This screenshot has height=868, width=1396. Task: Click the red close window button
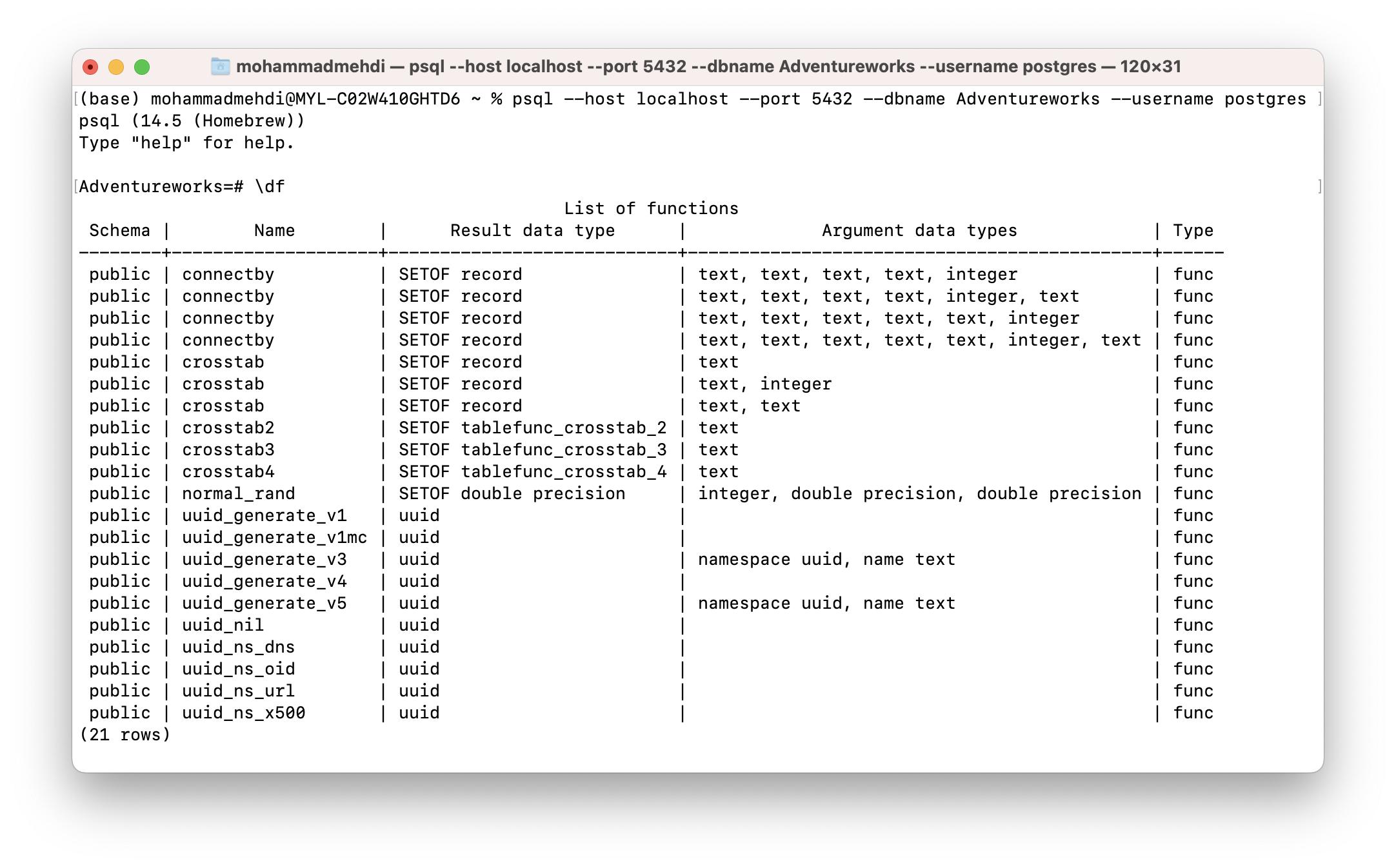tap(90, 67)
